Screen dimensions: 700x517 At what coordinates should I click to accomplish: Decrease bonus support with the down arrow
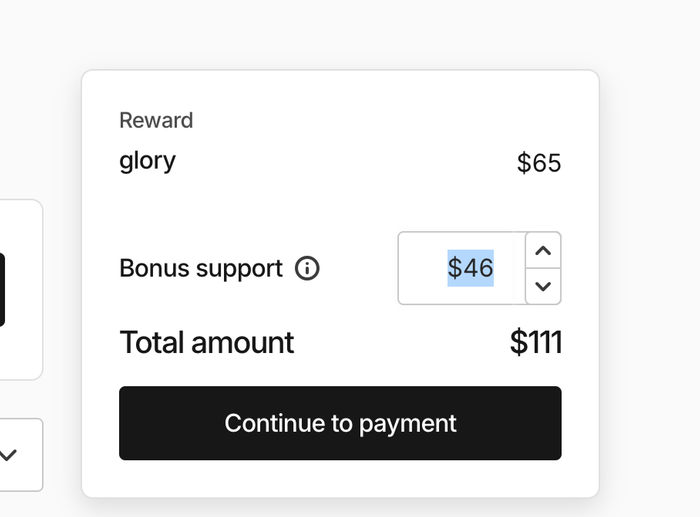pos(543,286)
